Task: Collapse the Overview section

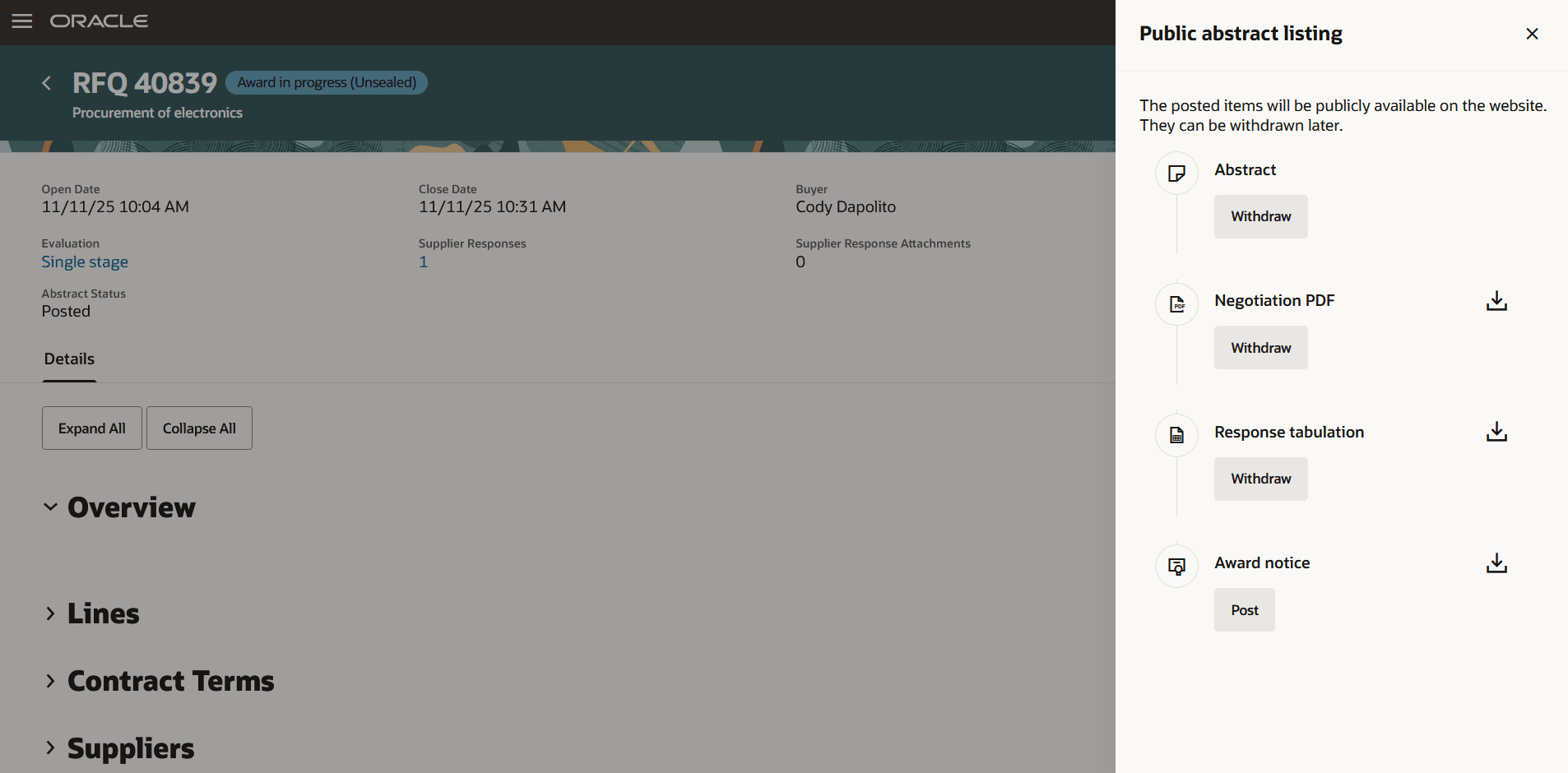Action: [49, 507]
